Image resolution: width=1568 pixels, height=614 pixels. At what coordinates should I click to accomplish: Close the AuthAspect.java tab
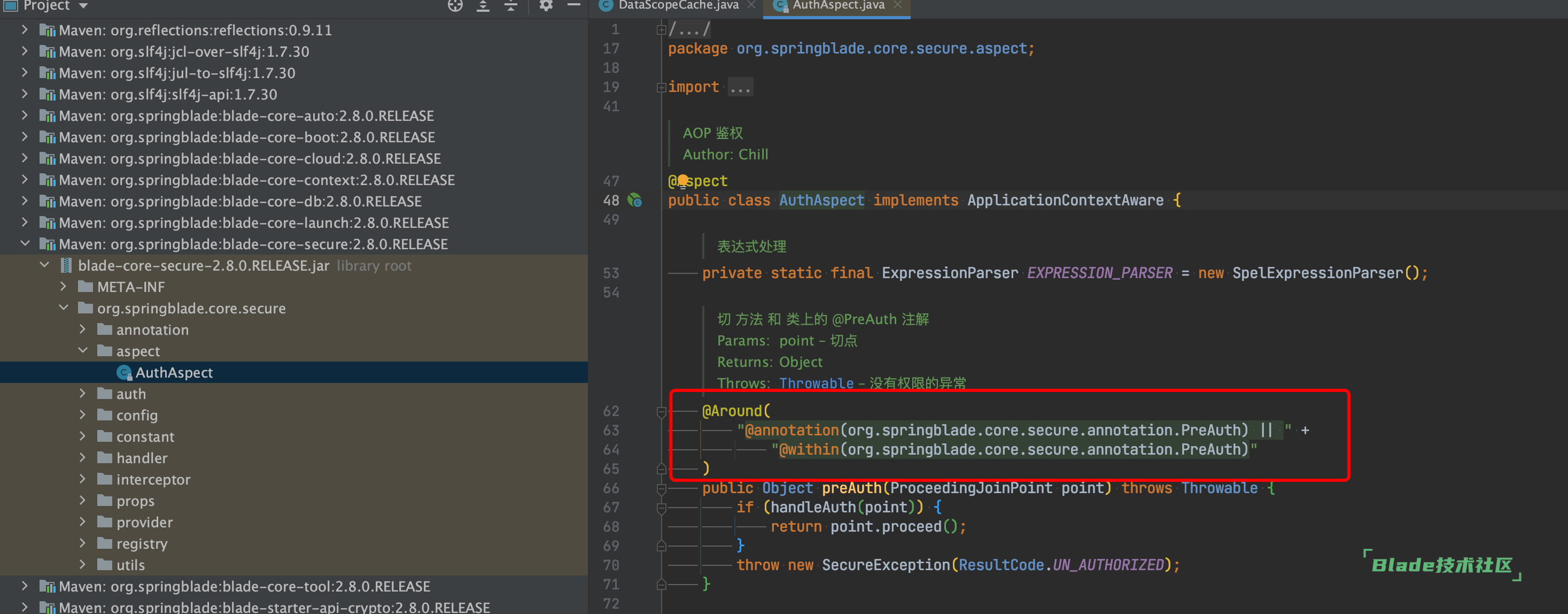[x=897, y=5]
